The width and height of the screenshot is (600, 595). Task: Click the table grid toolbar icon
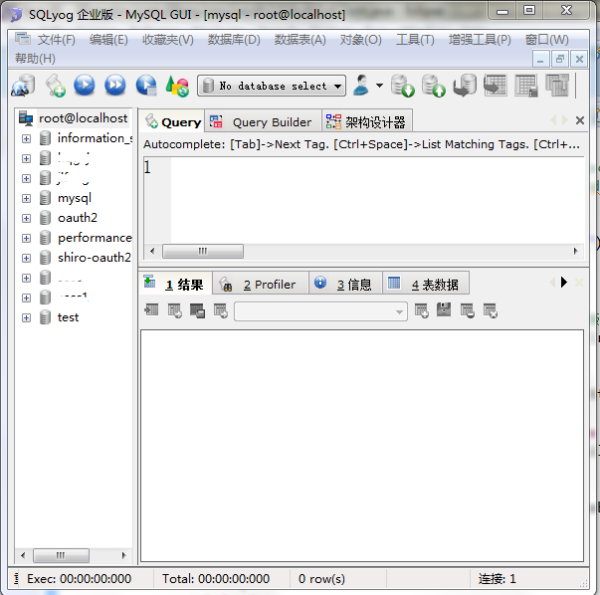(526, 85)
